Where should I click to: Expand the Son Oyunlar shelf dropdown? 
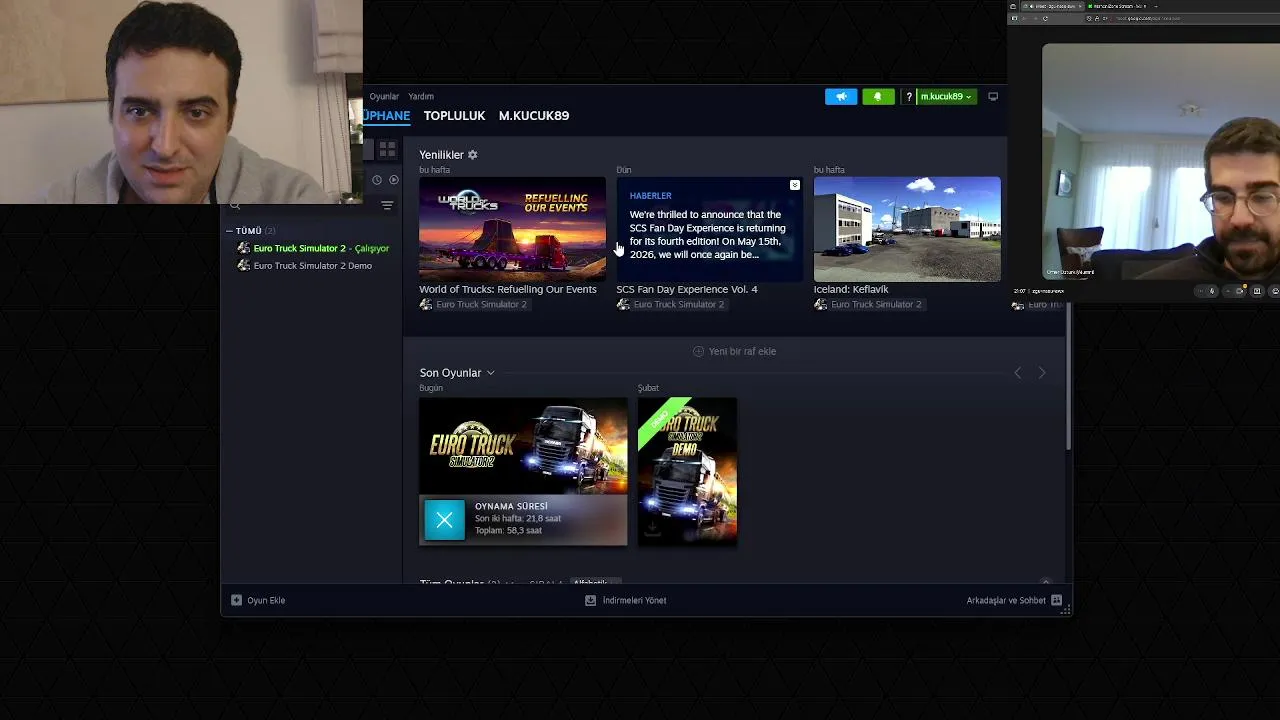coord(490,373)
